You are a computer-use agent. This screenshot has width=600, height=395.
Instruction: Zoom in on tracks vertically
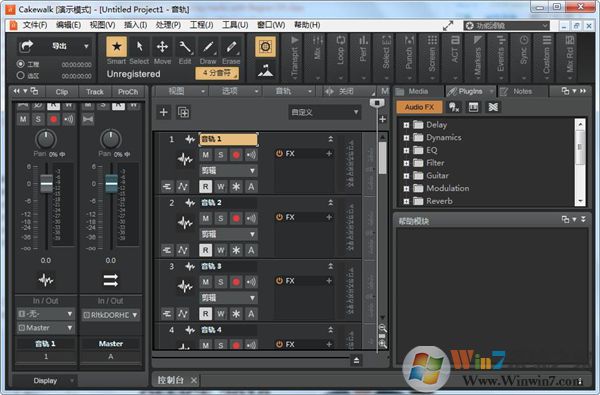(x=382, y=344)
